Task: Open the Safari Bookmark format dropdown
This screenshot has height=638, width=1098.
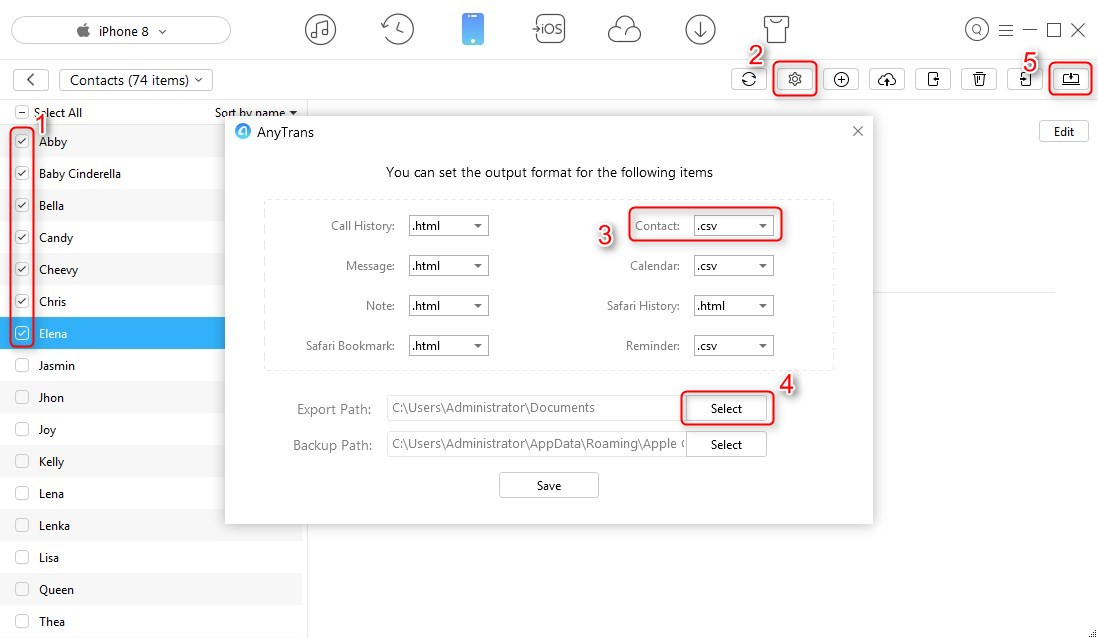Action: click(448, 345)
